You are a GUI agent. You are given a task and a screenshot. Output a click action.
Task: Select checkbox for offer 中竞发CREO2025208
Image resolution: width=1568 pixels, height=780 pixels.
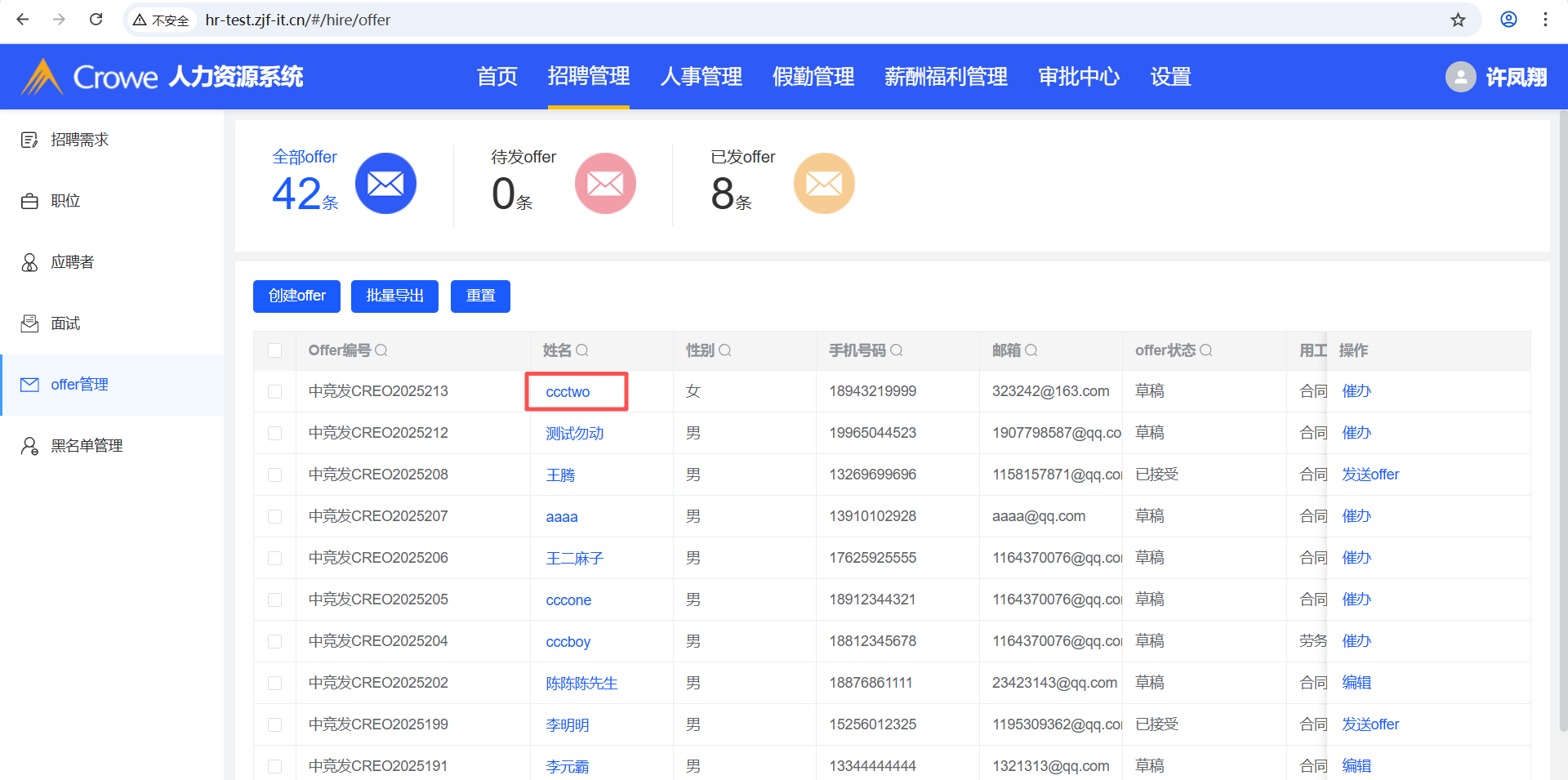(x=275, y=475)
